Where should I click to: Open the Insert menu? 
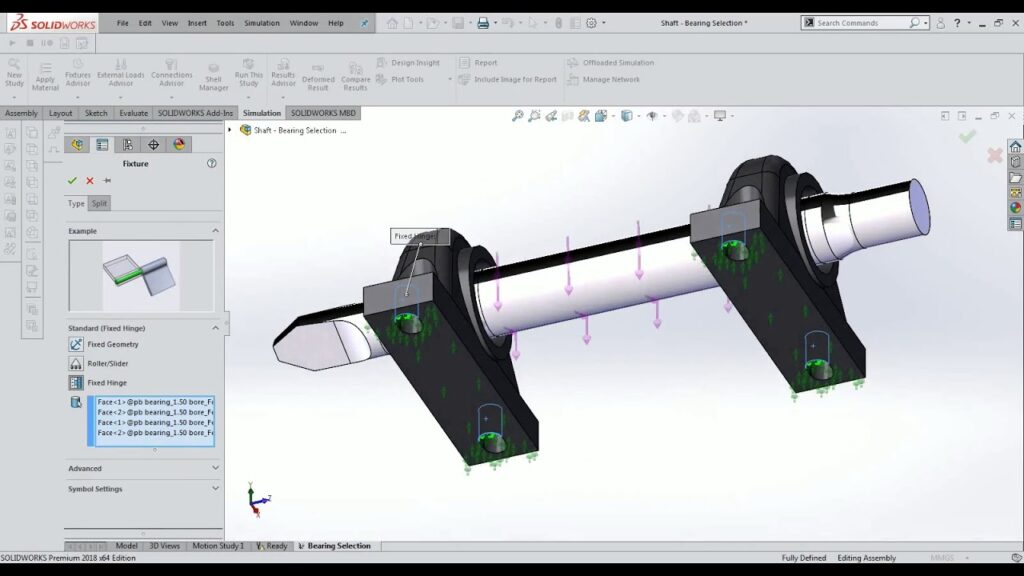point(197,23)
